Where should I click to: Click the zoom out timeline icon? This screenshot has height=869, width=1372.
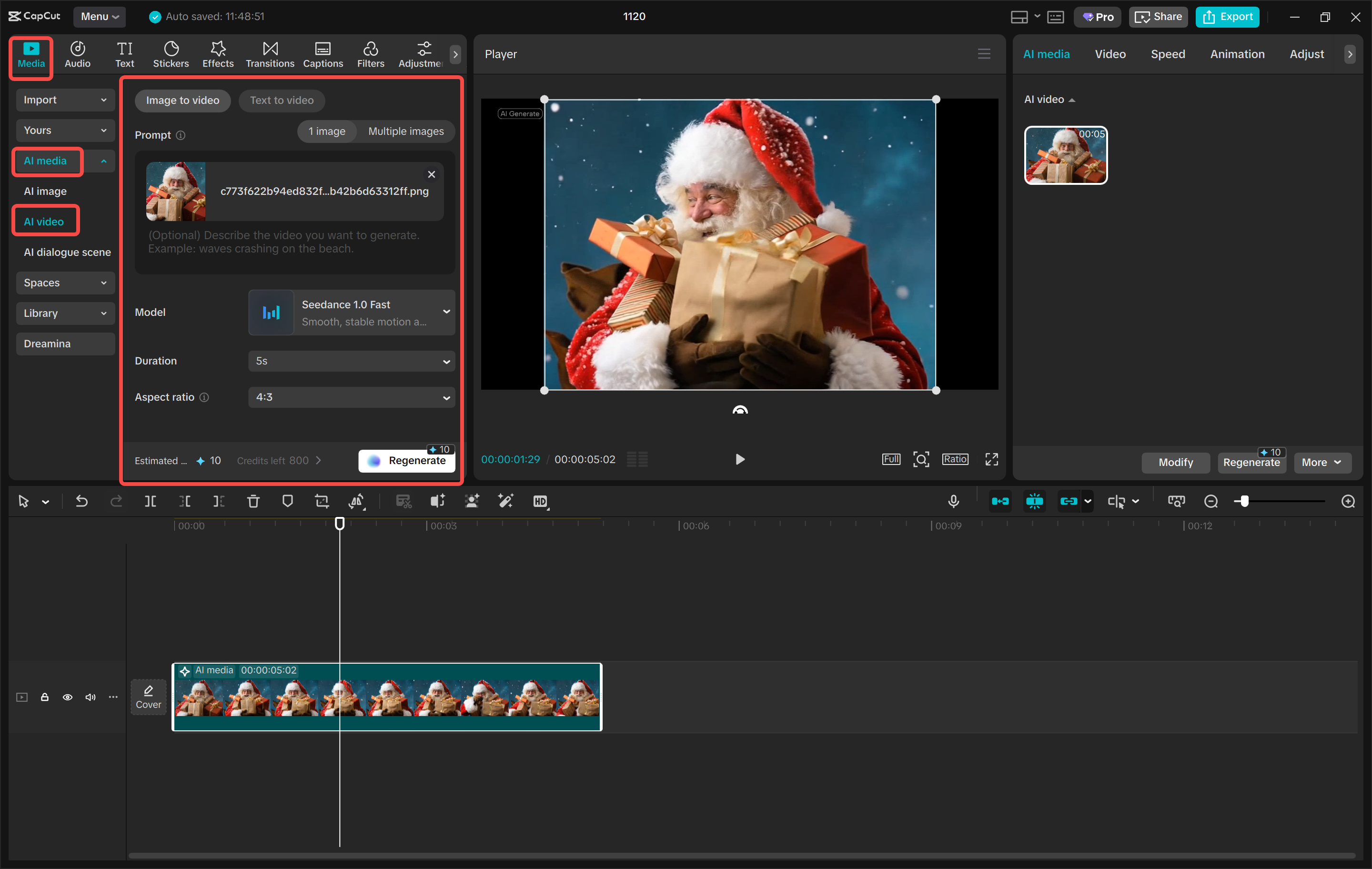click(1211, 502)
